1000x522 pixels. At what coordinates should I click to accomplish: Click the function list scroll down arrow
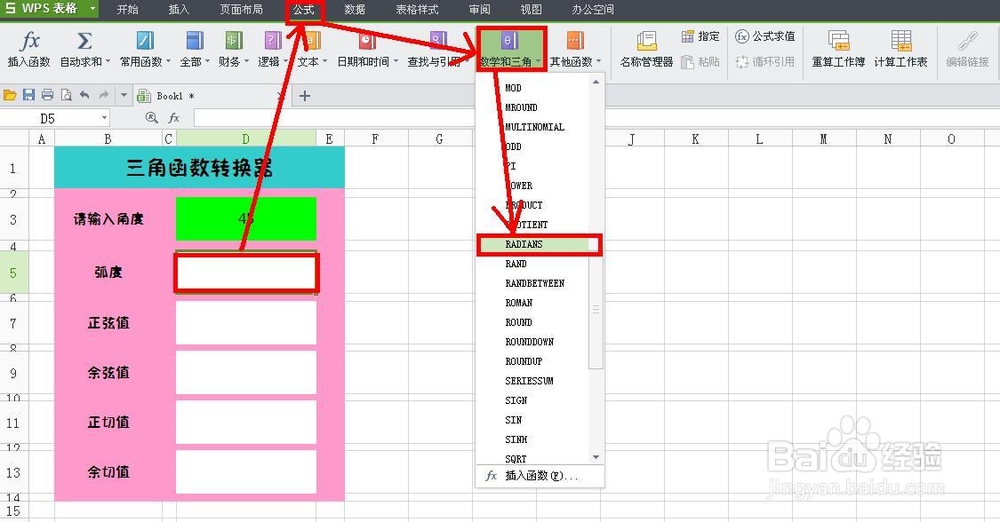coord(596,457)
